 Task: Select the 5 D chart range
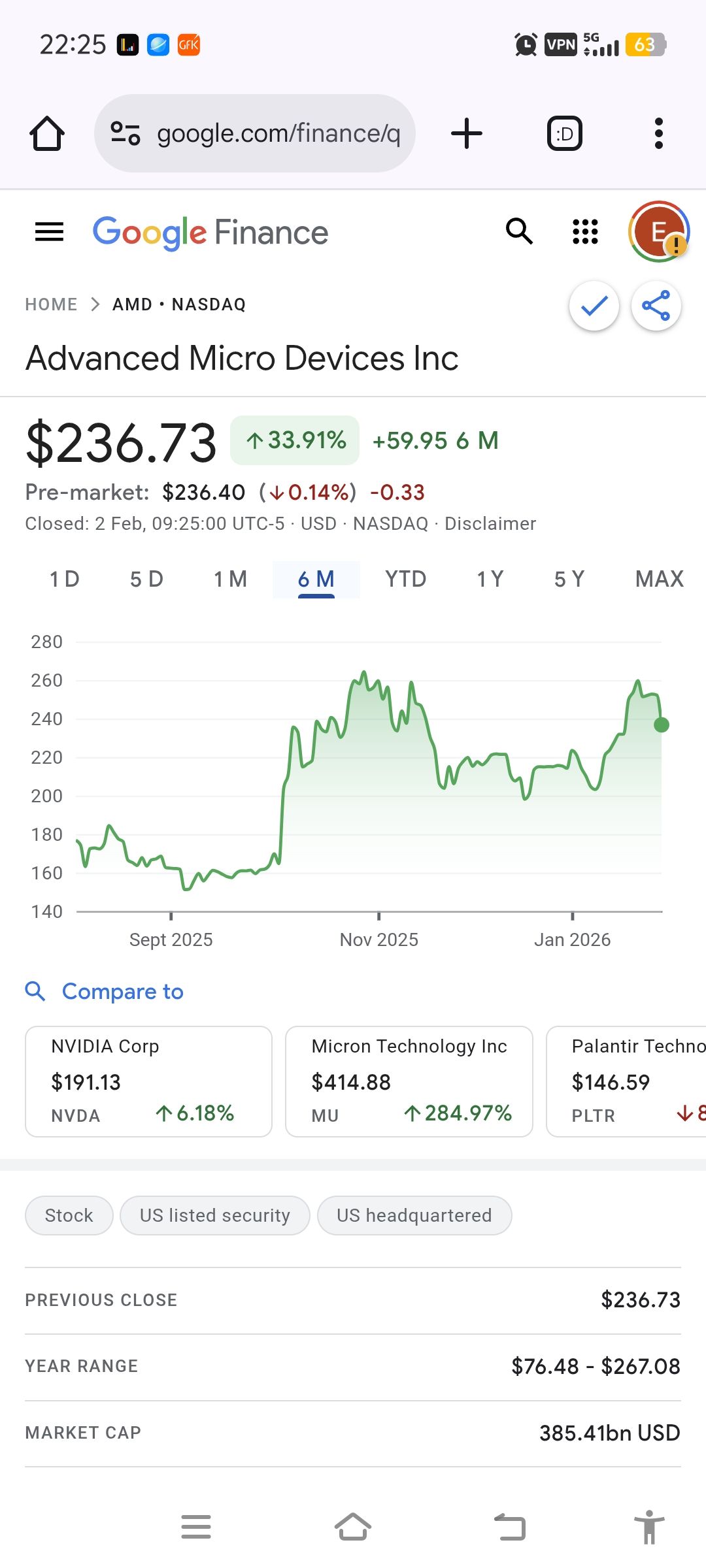[x=146, y=579]
